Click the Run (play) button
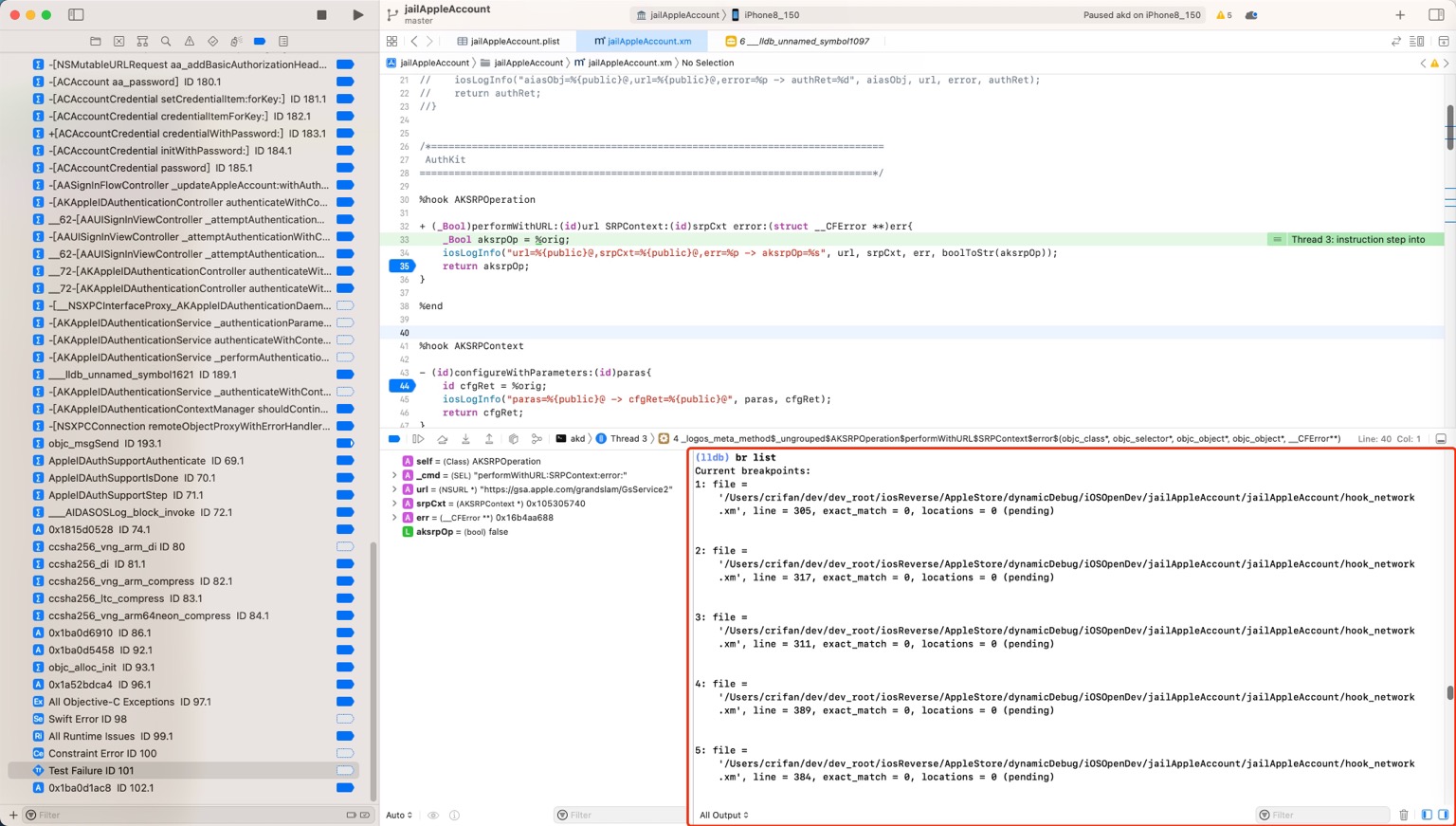 click(x=357, y=15)
